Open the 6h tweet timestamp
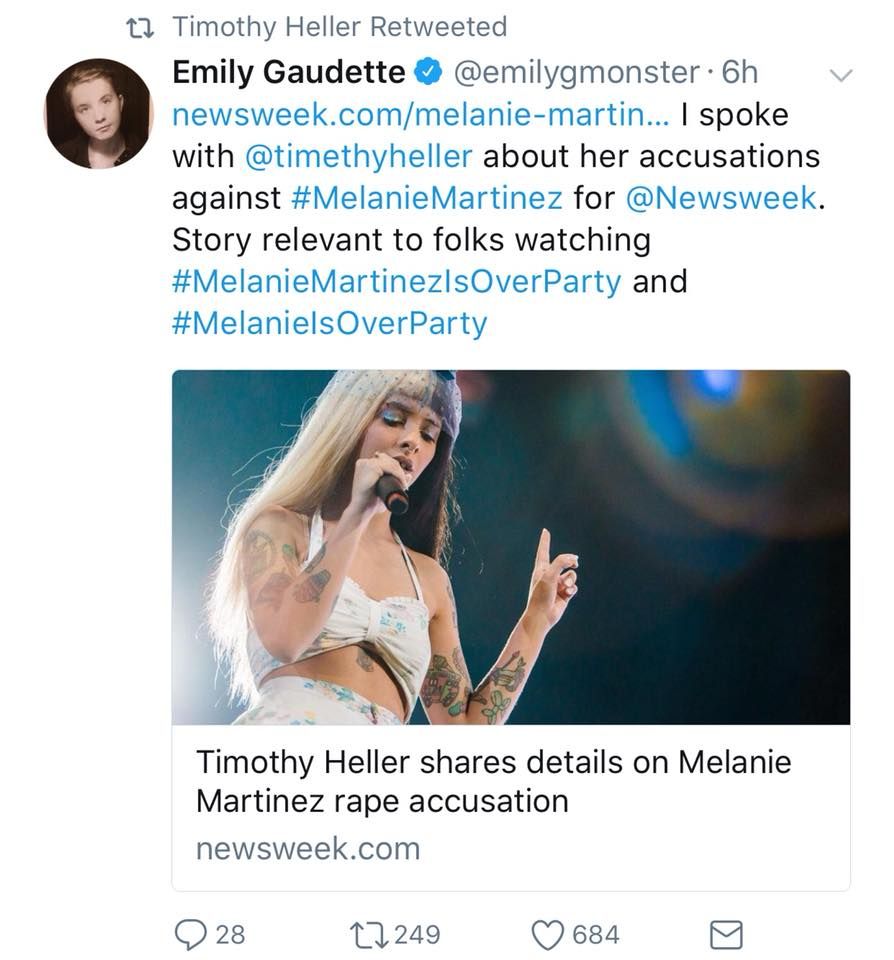Image resolution: width=894 pixels, height=960 pixels. 738,72
